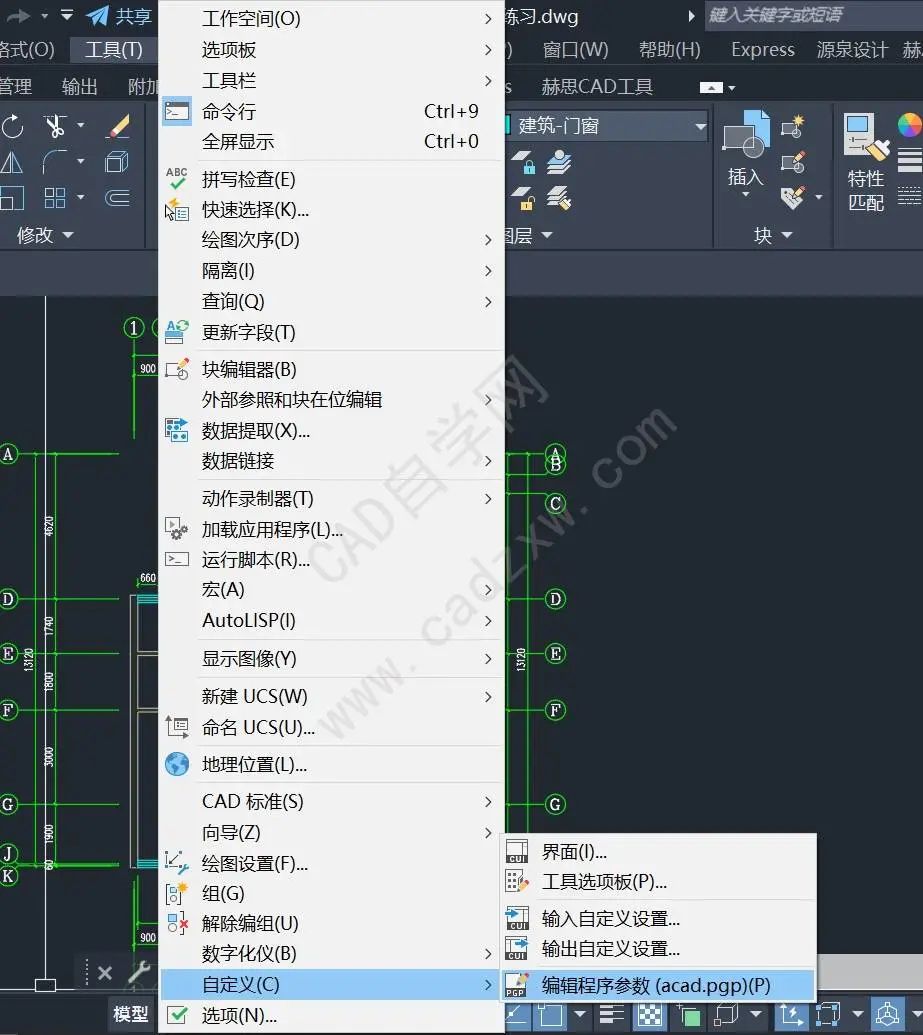Screen dimensions: 923x1035
Task: Open the 建筑-门窗 layer dropdown
Action: pyautogui.click(x=700, y=126)
